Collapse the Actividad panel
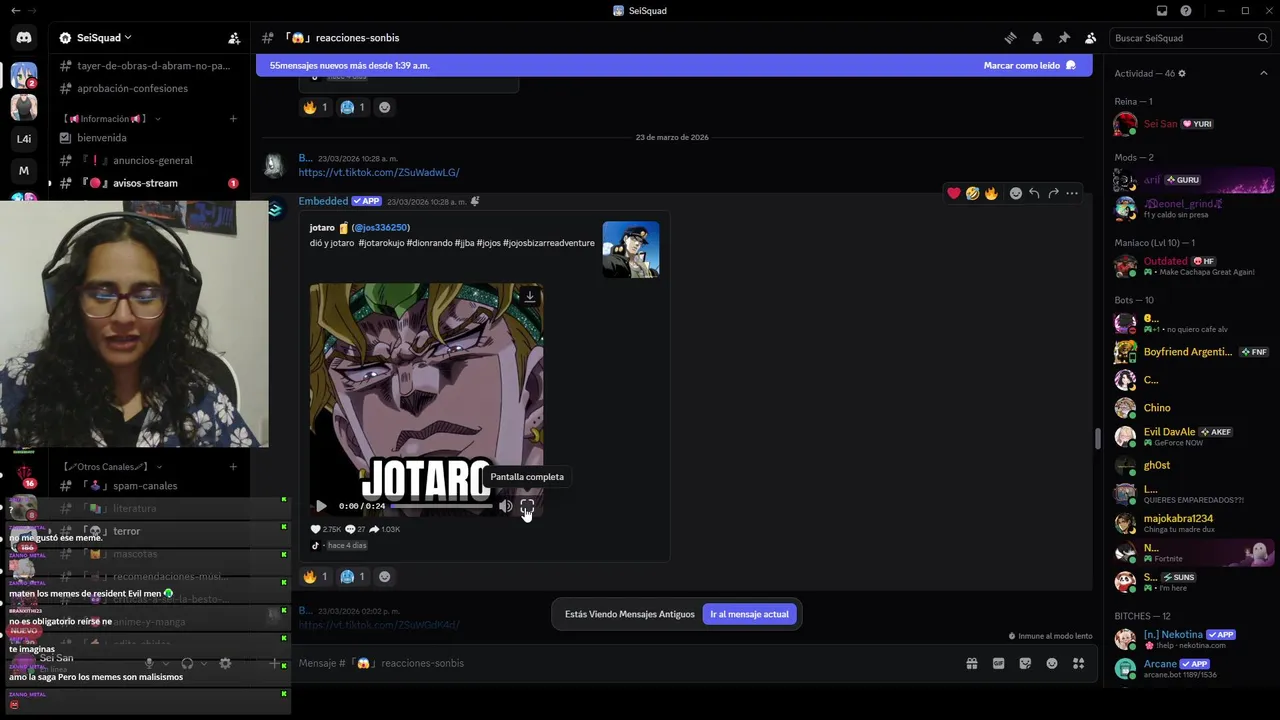The height and width of the screenshot is (720, 1280). click(x=1263, y=74)
